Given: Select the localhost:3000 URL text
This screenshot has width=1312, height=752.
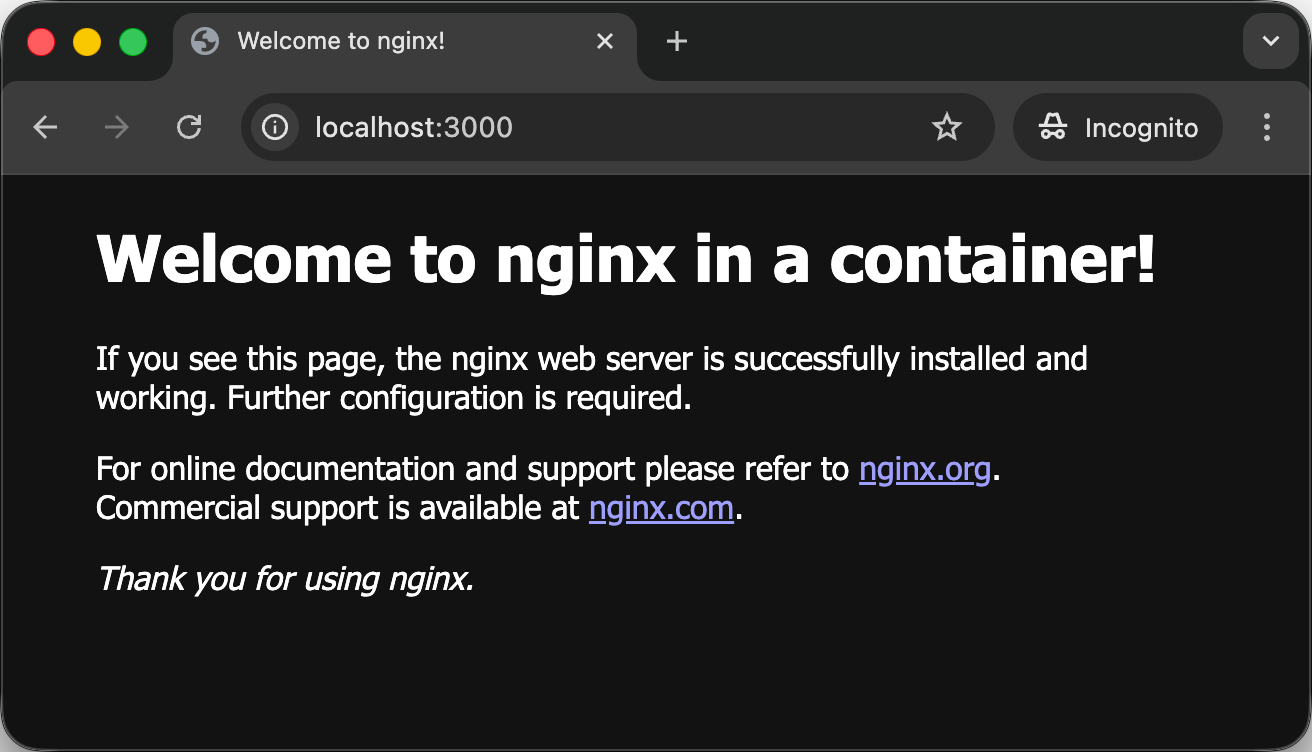Looking at the screenshot, I should tap(413, 127).
